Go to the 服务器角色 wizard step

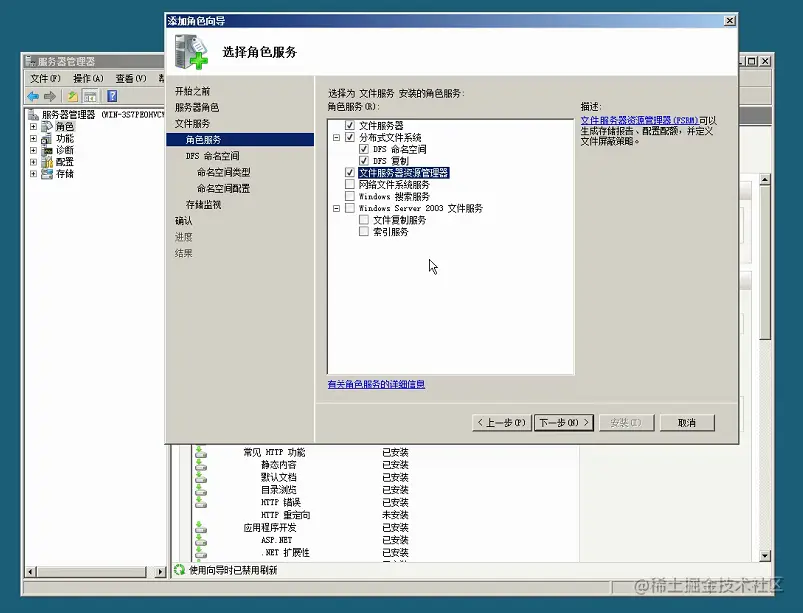pos(197,108)
